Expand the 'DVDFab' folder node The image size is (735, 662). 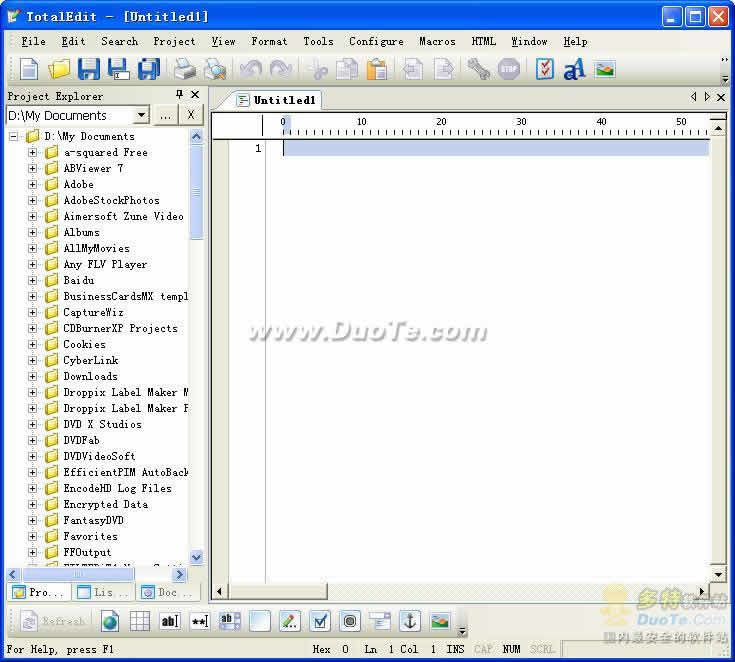point(32,440)
